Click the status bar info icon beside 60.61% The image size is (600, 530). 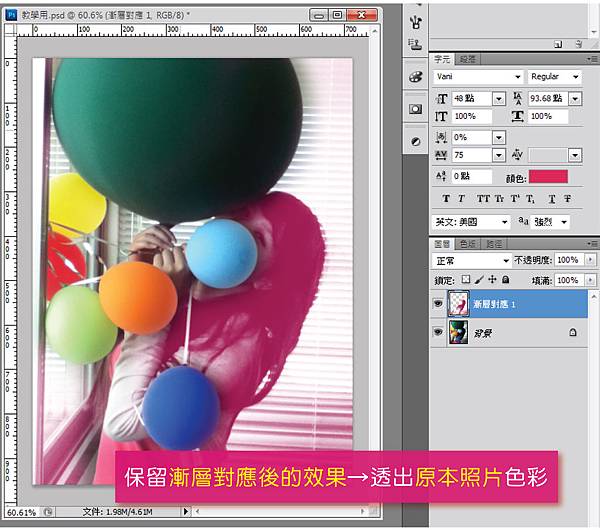tap(48, 512)
